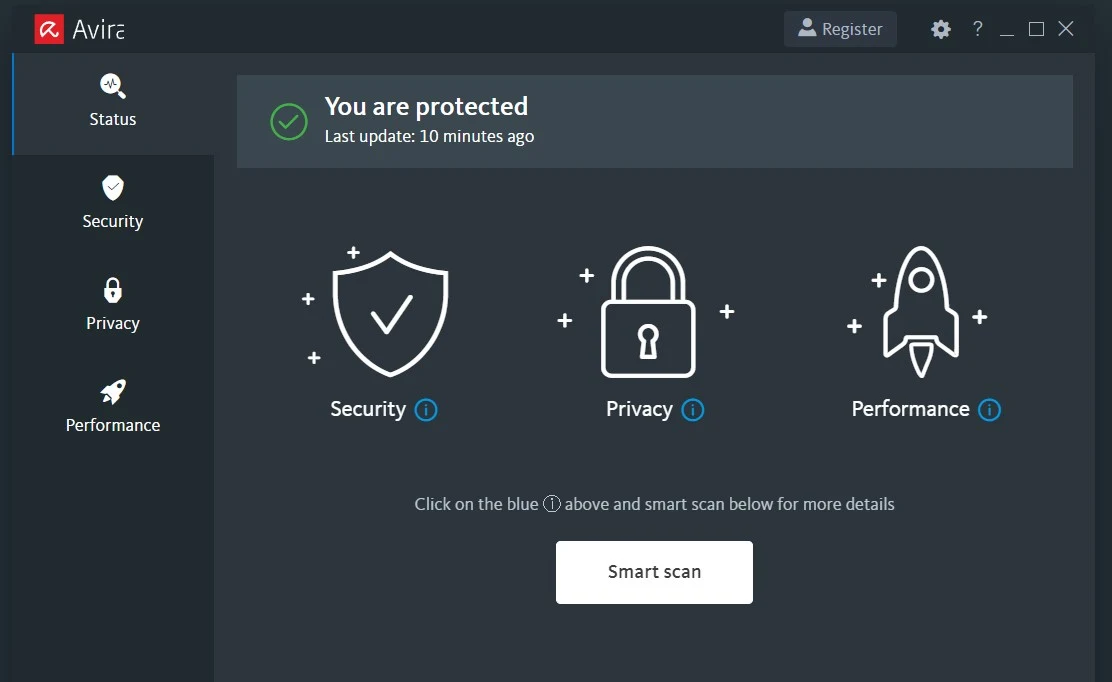
Task: Click the large Security shield checkmark graphic
Action: tap(390, 312)
